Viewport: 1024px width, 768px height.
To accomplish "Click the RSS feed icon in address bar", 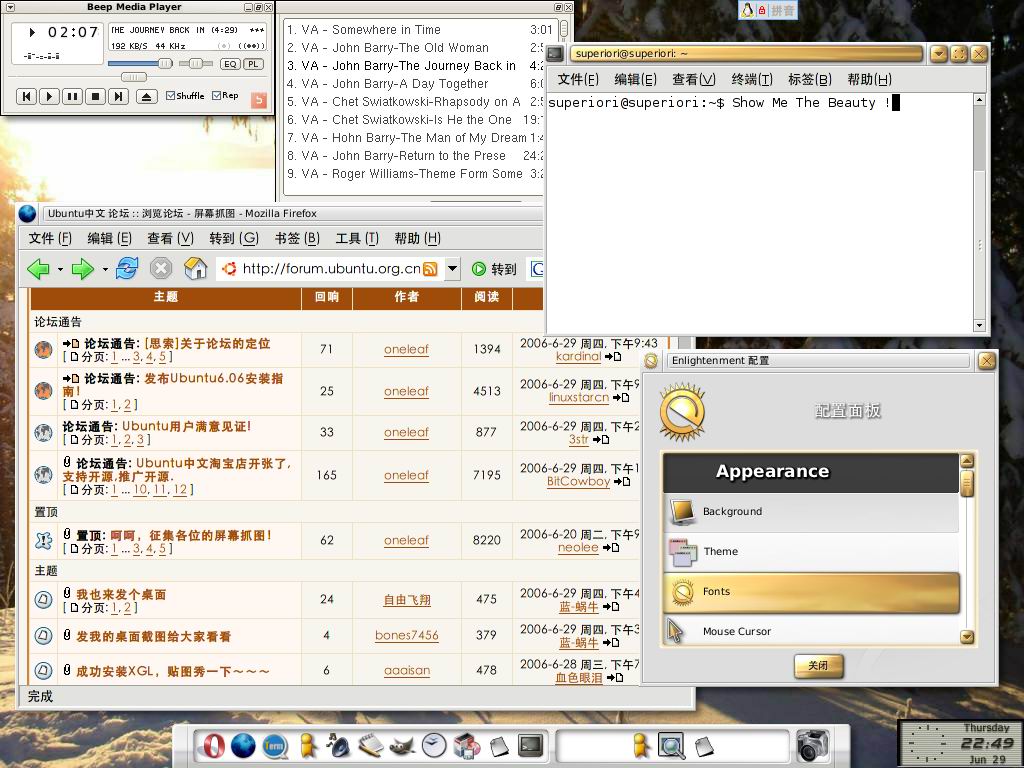I will 430,268.
